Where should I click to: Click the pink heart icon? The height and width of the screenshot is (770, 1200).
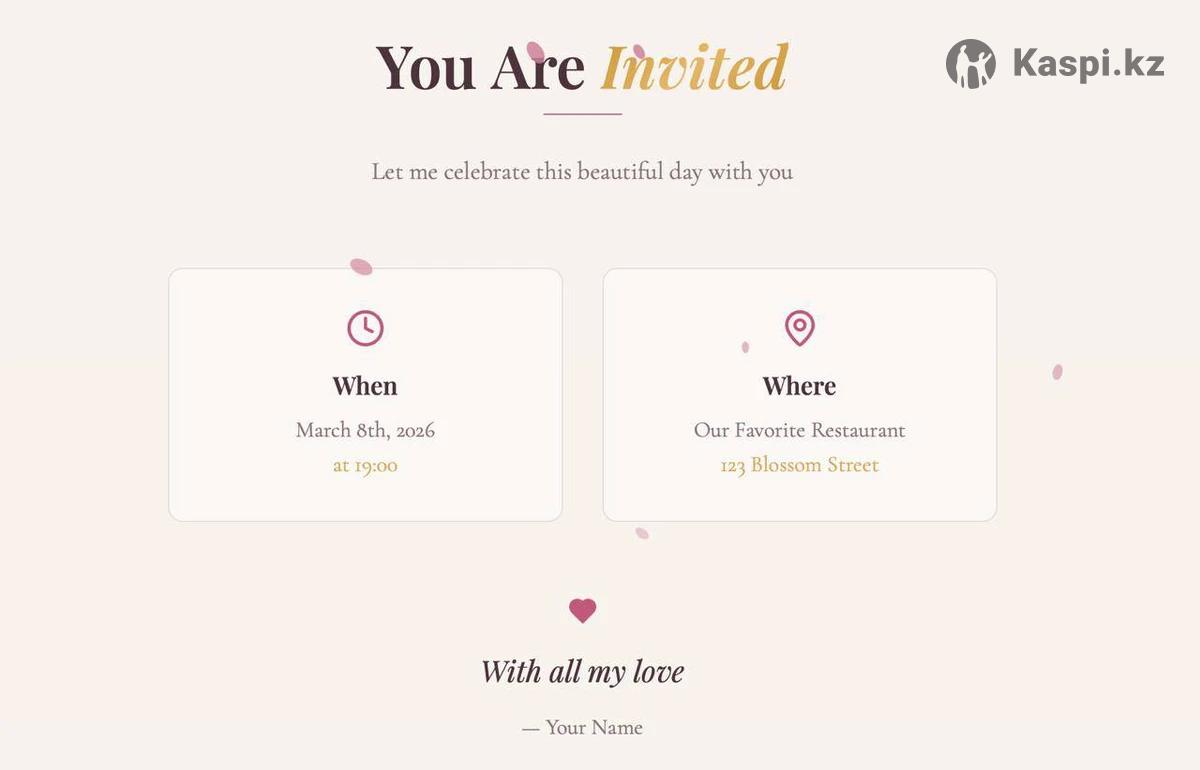tap(583, 610)
